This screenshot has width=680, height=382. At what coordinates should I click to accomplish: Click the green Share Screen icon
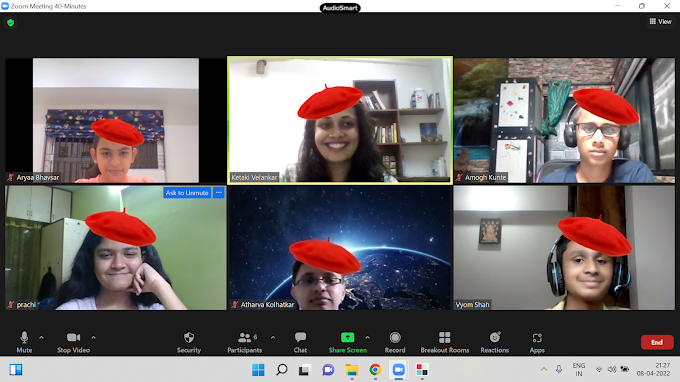pos(347,337)
